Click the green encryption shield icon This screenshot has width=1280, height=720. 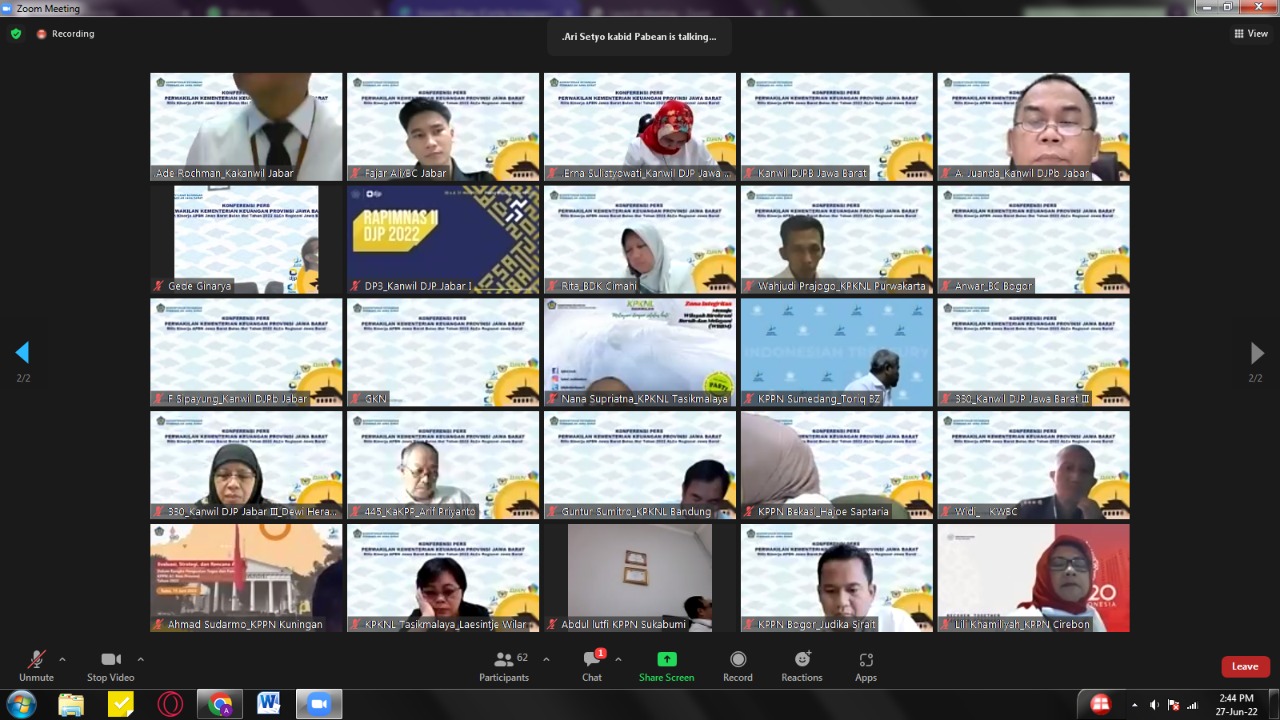click(16, 34)
